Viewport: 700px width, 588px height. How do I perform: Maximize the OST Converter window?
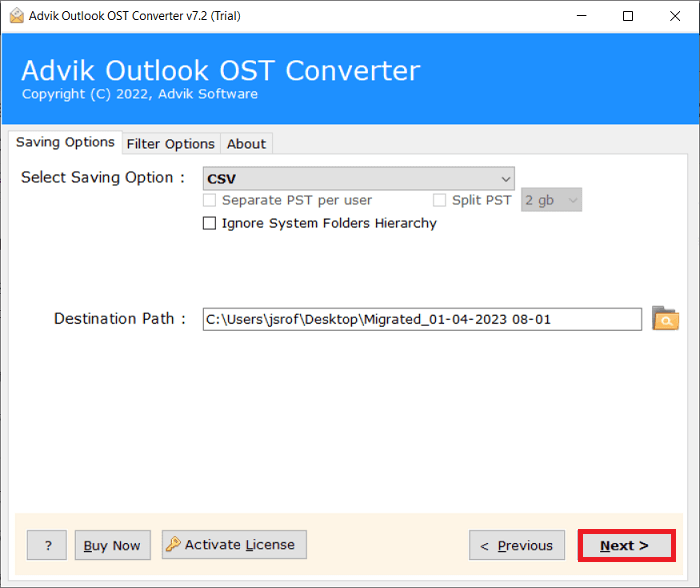628,16
